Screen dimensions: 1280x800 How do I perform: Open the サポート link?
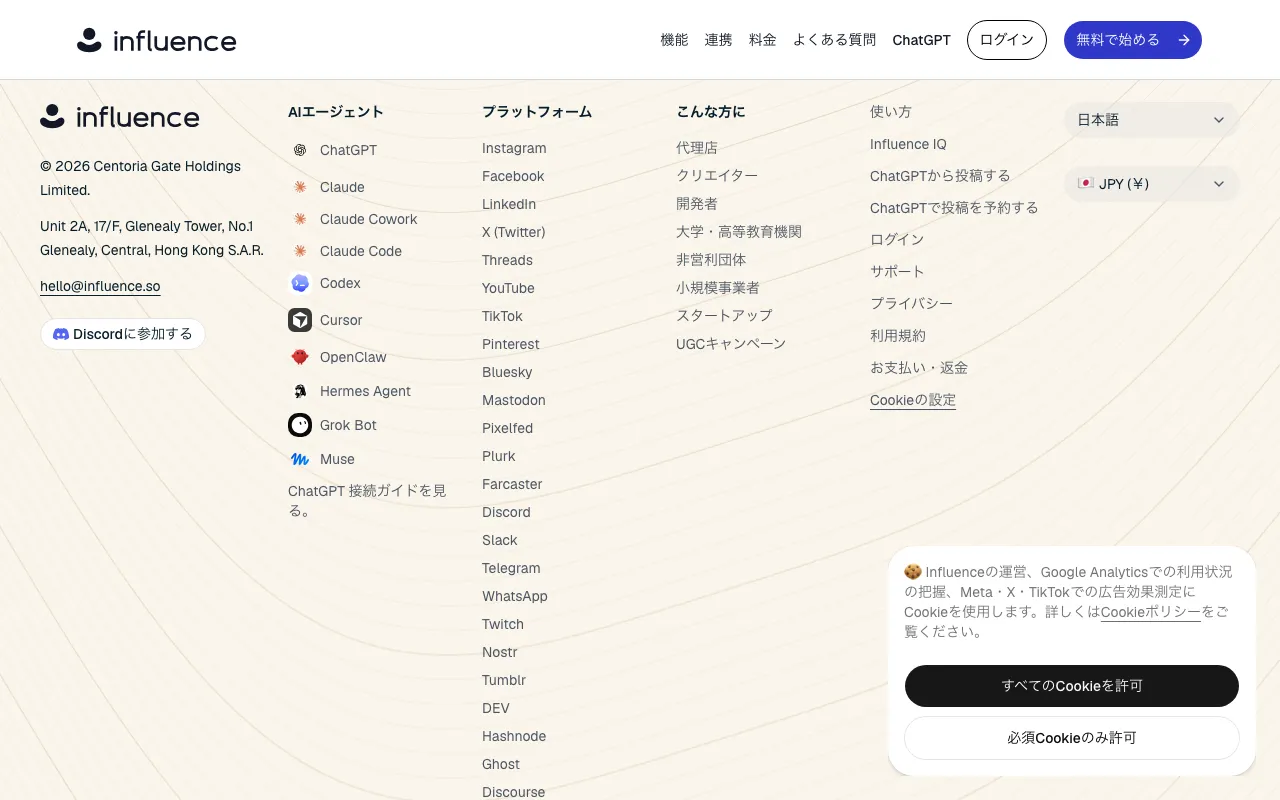click(897, 272)
